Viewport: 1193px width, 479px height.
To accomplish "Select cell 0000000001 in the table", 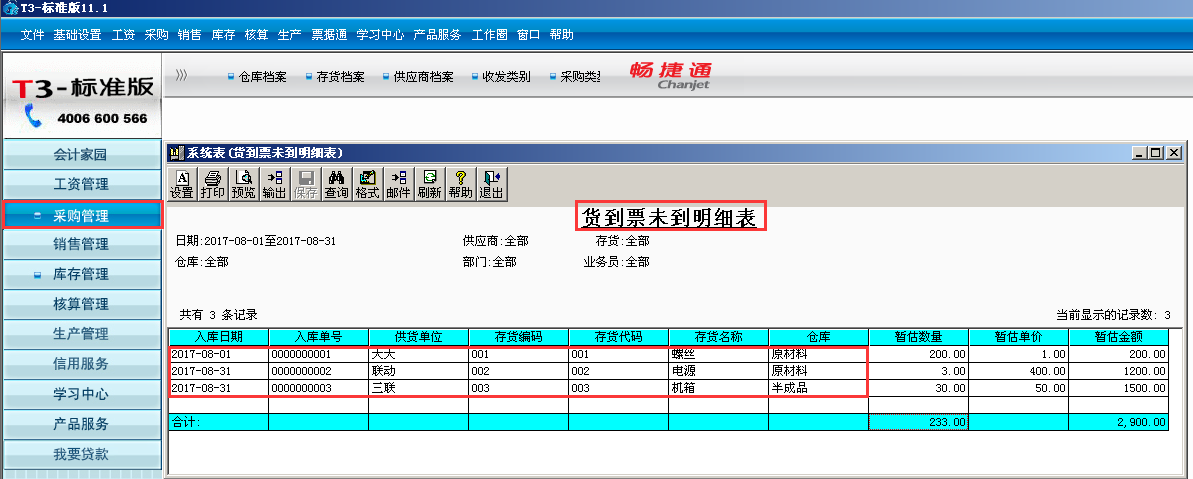I will pos(318,354).
